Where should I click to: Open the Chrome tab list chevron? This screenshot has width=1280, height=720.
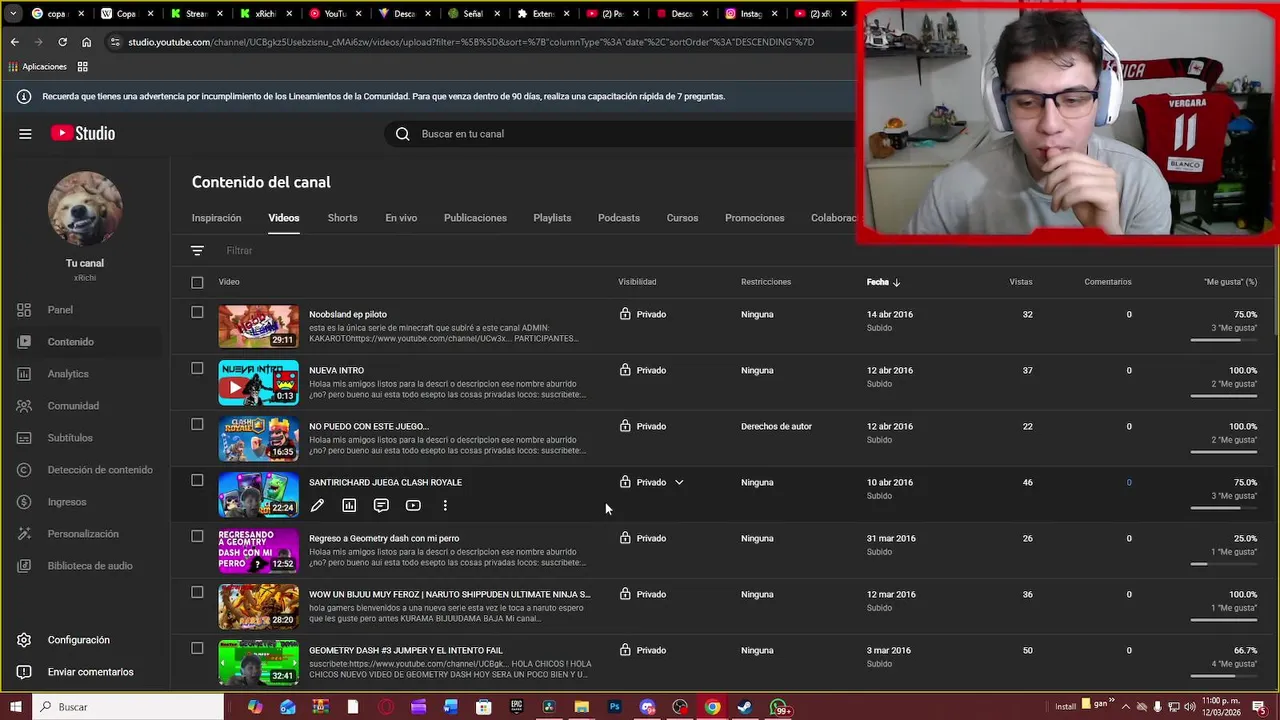click(13, 14)
